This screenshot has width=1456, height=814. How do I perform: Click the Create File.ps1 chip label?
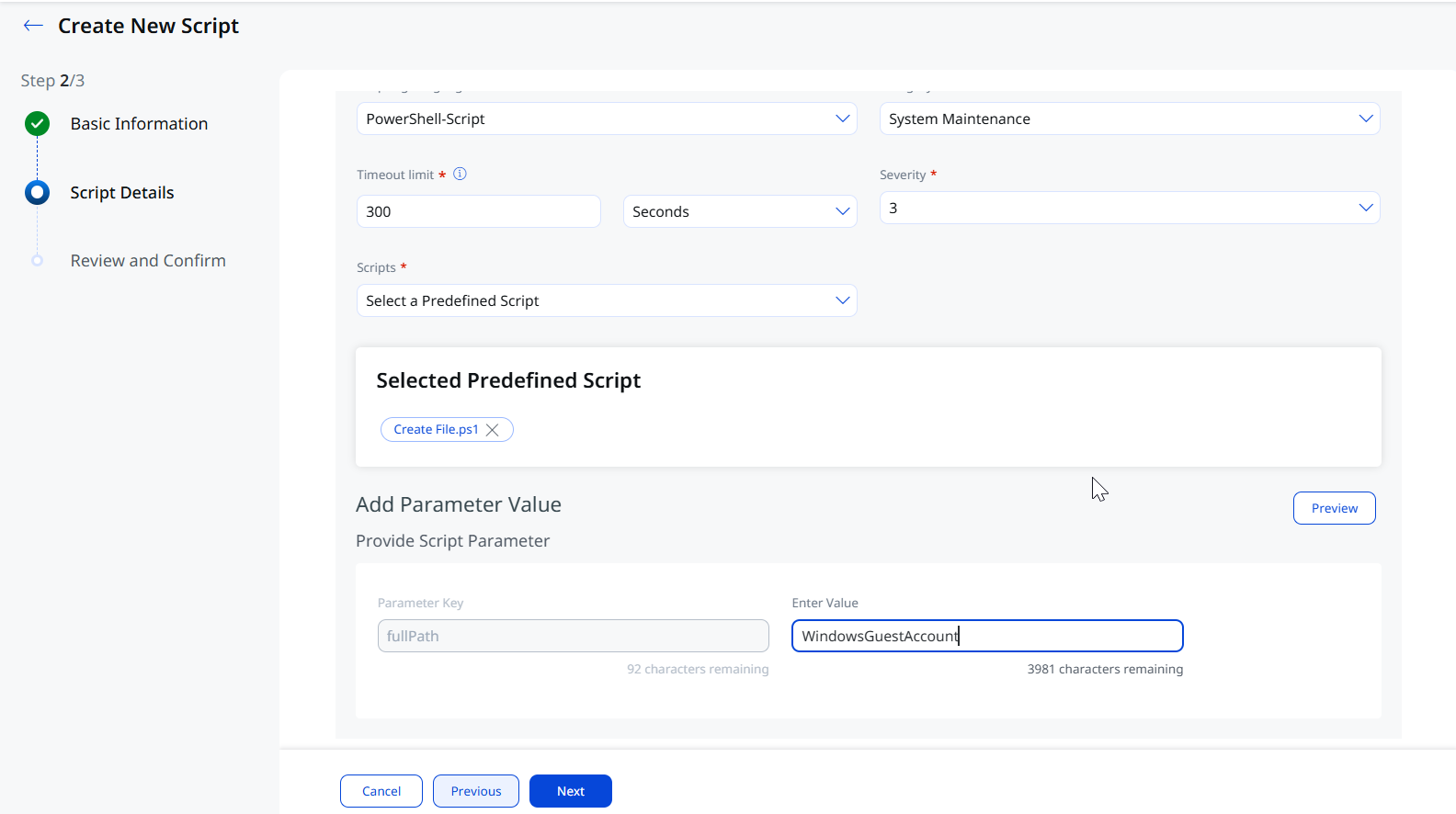pos(436,430)
